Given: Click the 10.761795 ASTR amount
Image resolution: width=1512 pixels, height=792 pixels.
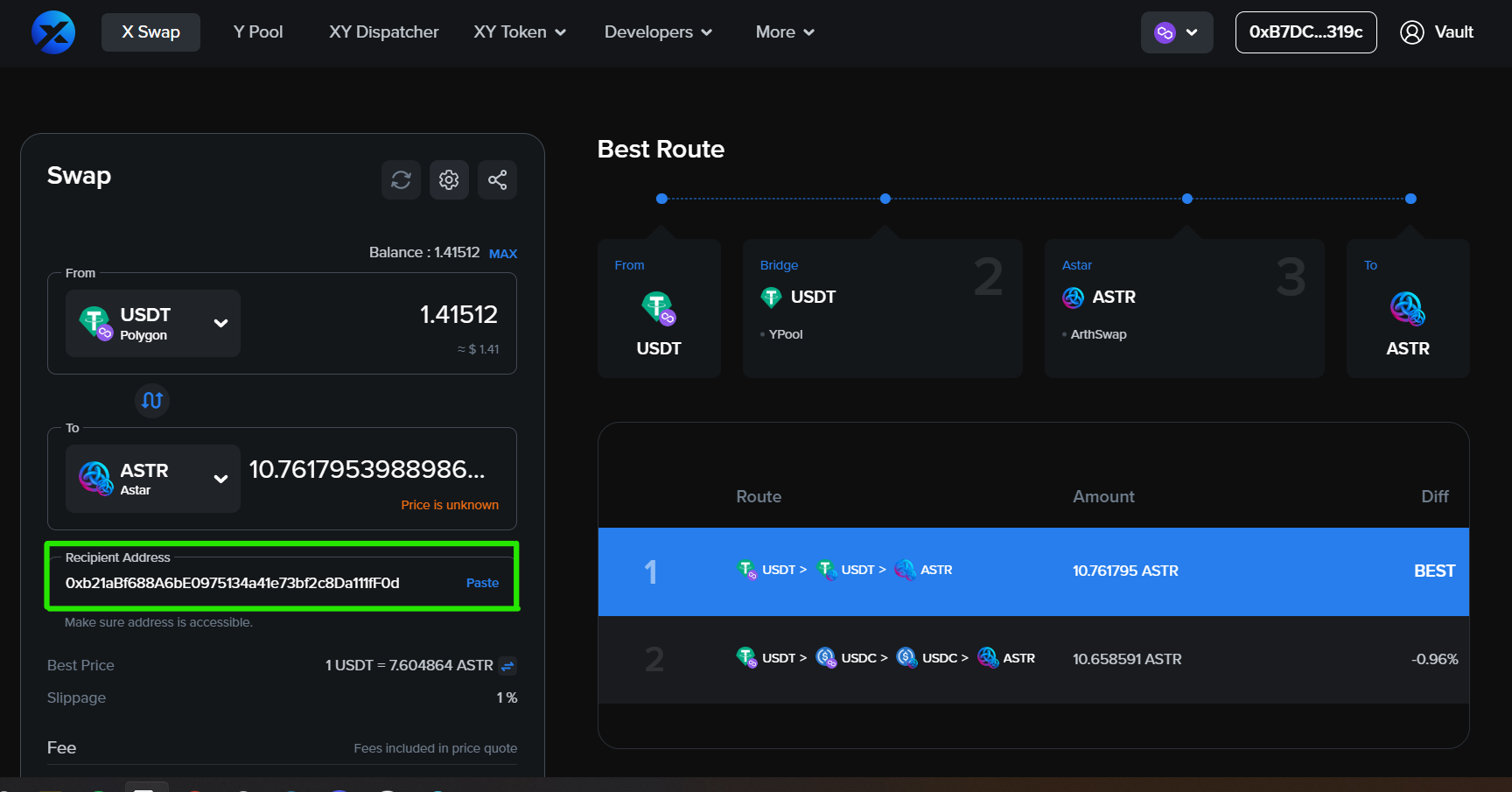Looking at the screenshot, I should click(1125, 571).
